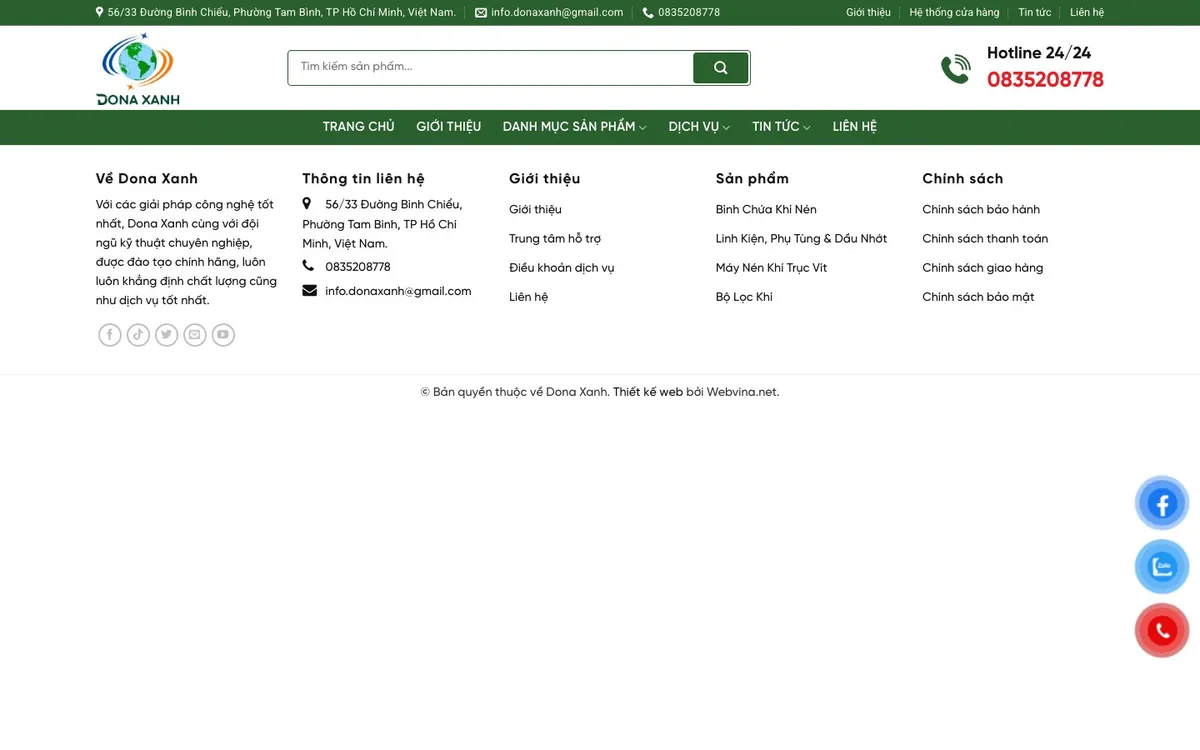The height and width of the screenshot is (750, 1200).
Task: Open the Dona Xanh globe logo
Action: pyautogui.click(x=138, y=69)
